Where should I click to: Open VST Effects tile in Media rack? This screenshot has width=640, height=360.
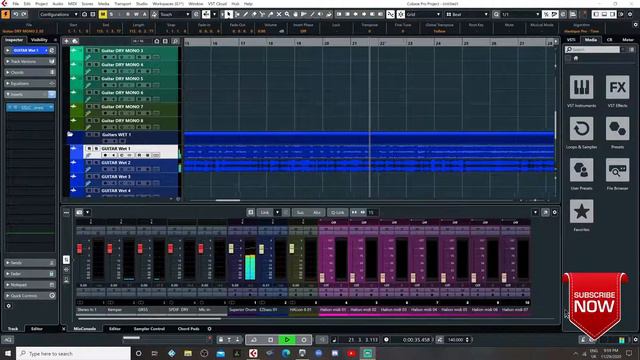point(617,87)
